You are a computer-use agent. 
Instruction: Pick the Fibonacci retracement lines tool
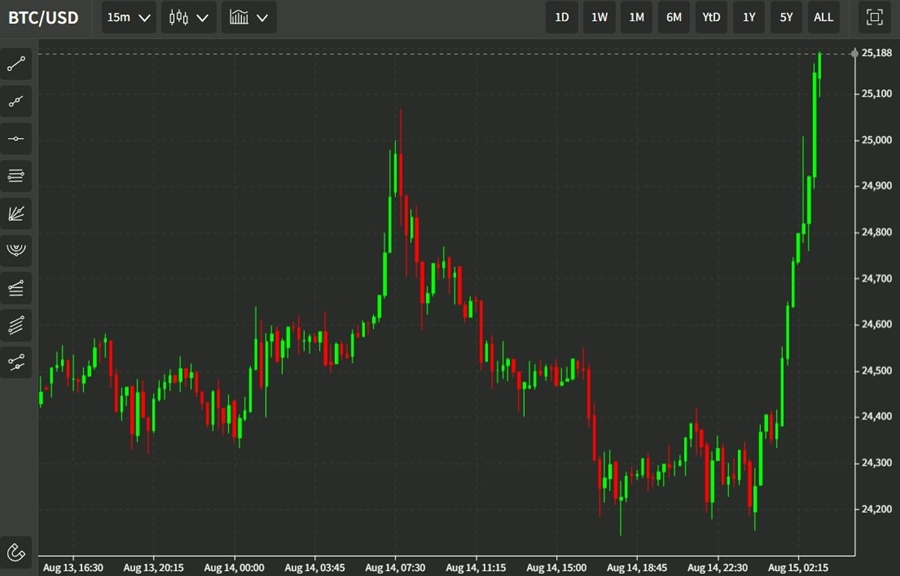(x=16, y=176)
